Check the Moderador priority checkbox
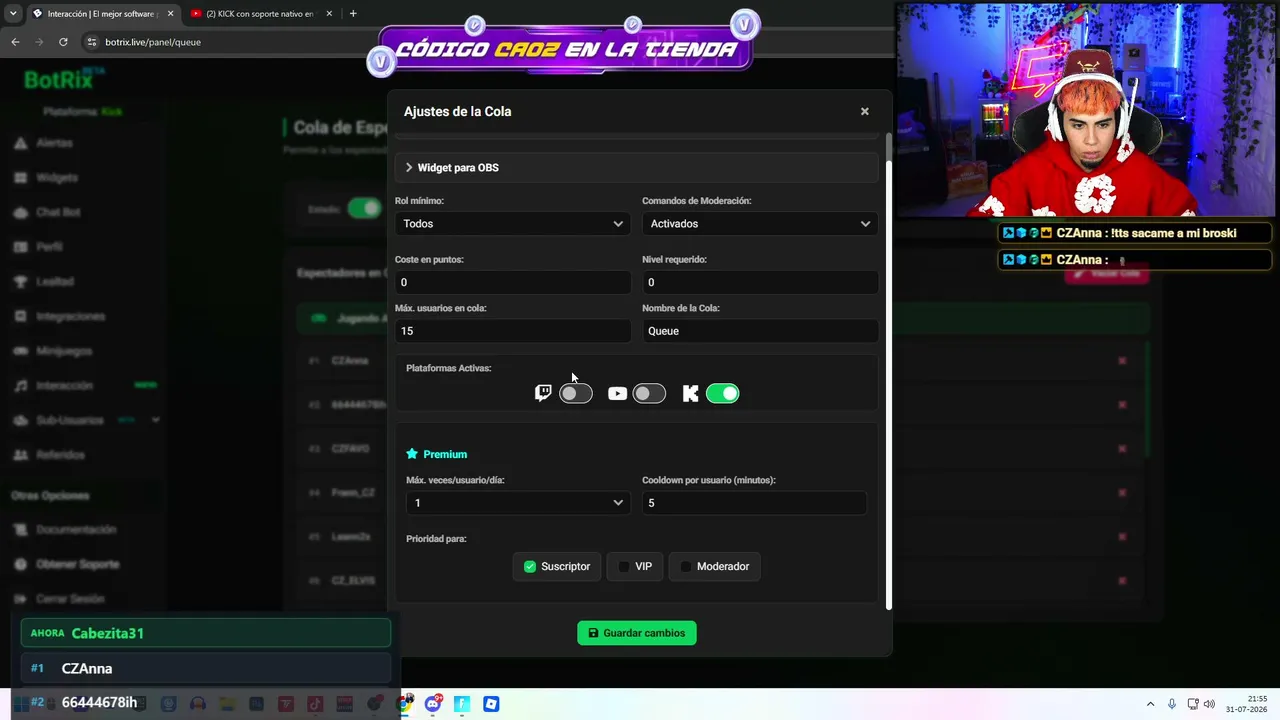The width and height of the screenshot is (1280, 720). (686, 566)
